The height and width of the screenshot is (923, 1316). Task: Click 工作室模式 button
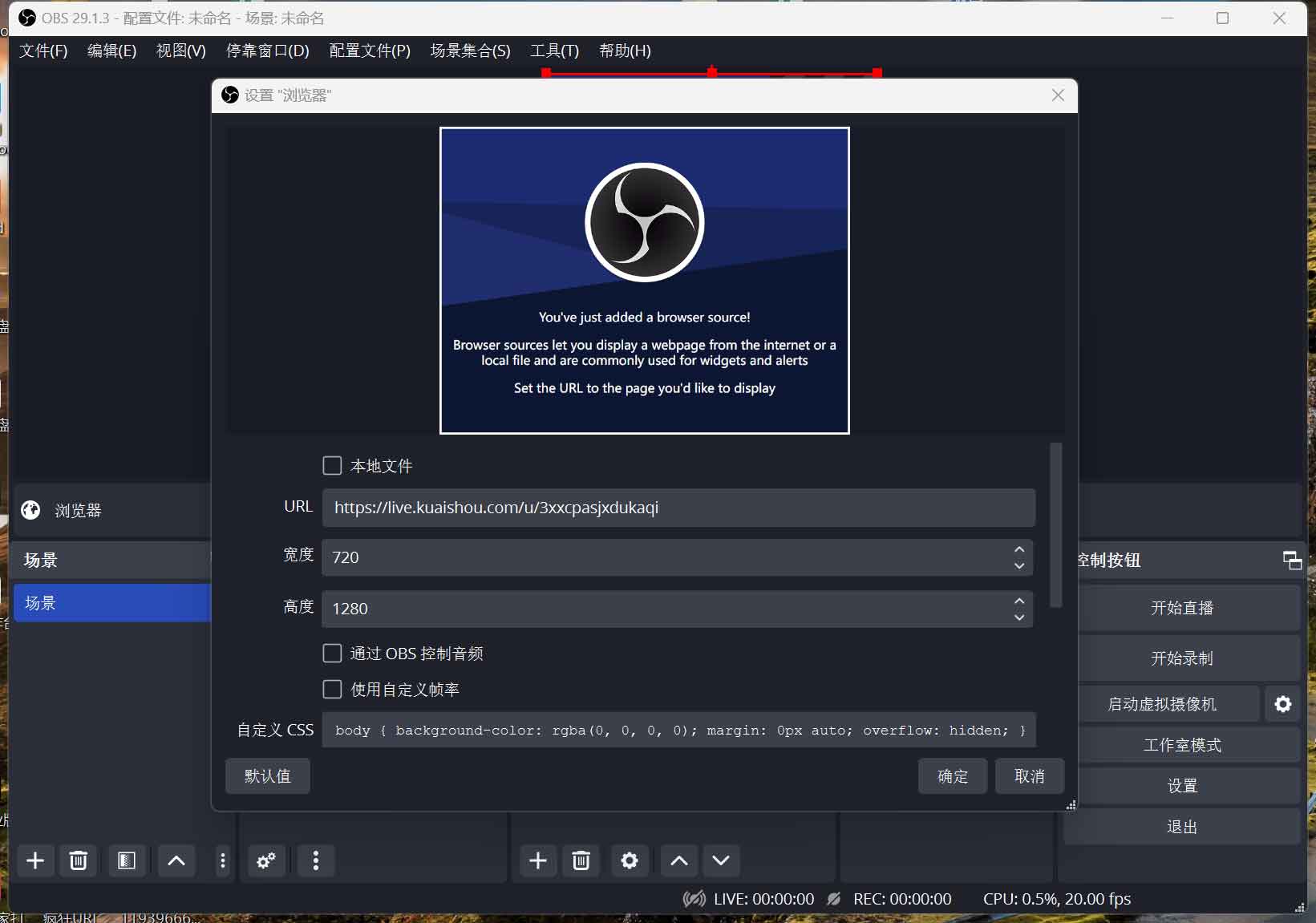tap(1182, 745)
